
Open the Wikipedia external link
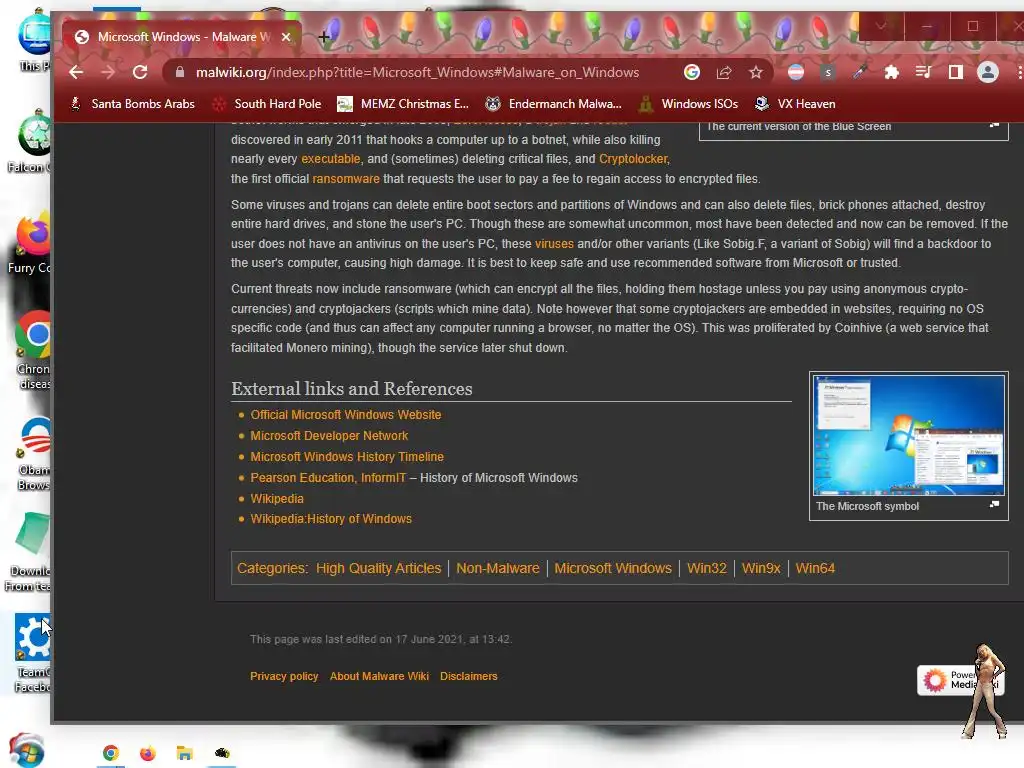coord(277,498)
